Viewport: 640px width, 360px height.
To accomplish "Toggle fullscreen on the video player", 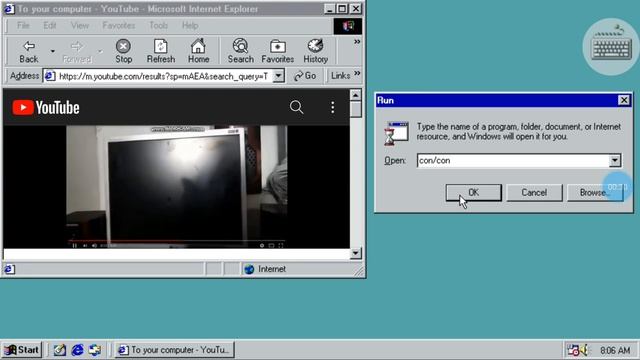I will coord(281,245).
